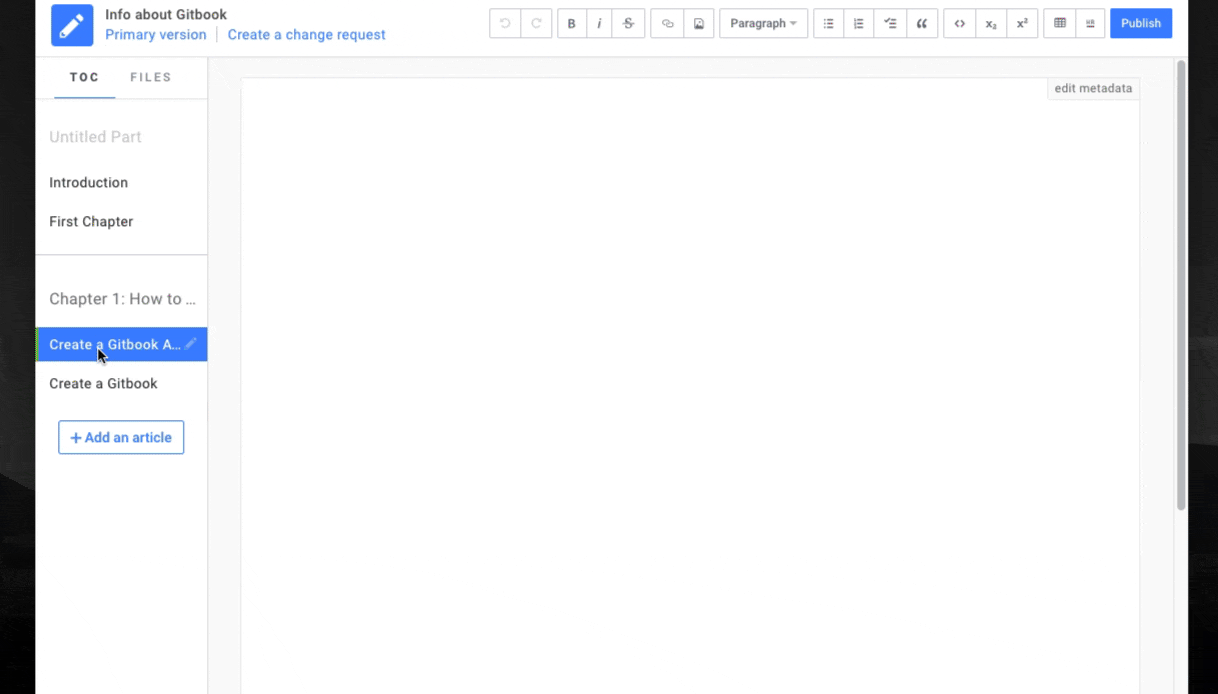Screen dimensions: 1218x694
Task: Insert a task checklist
Action: click(890, 23)
